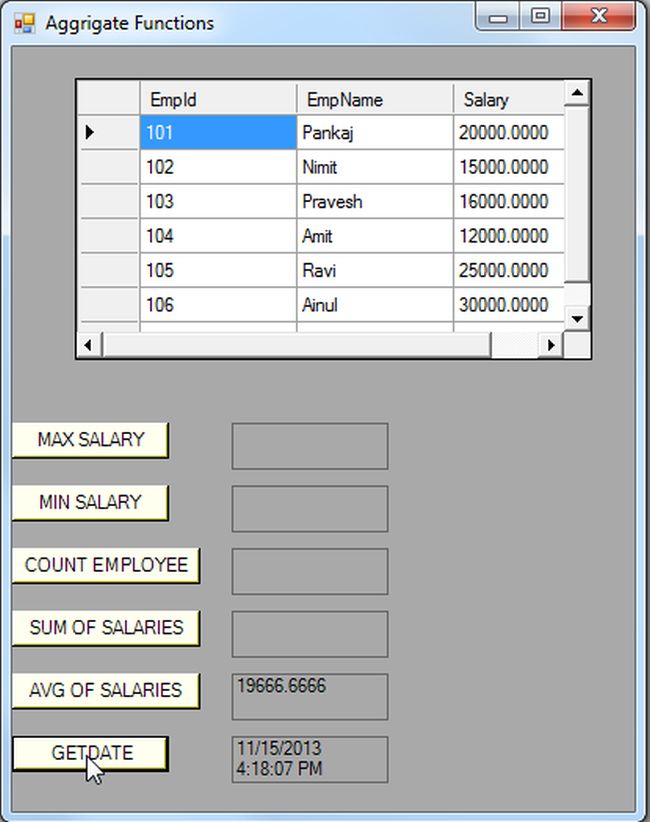Image resolution: width=650 pixels, height=822 pixels.
Task: Select salary cell 16000.0000
Action: (x=508, y=201)
